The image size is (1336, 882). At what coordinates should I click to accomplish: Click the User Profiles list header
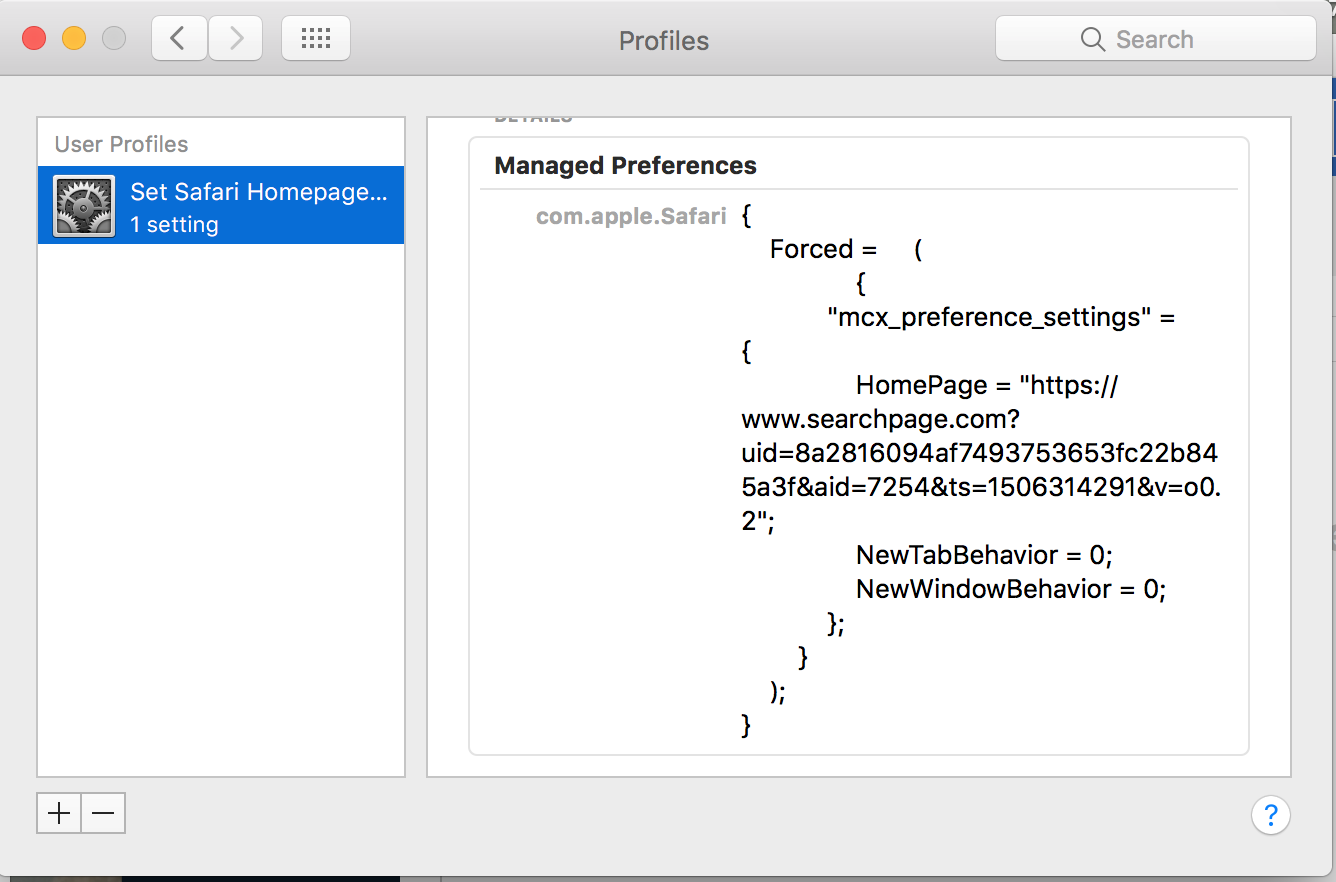[x=121, y=144]
